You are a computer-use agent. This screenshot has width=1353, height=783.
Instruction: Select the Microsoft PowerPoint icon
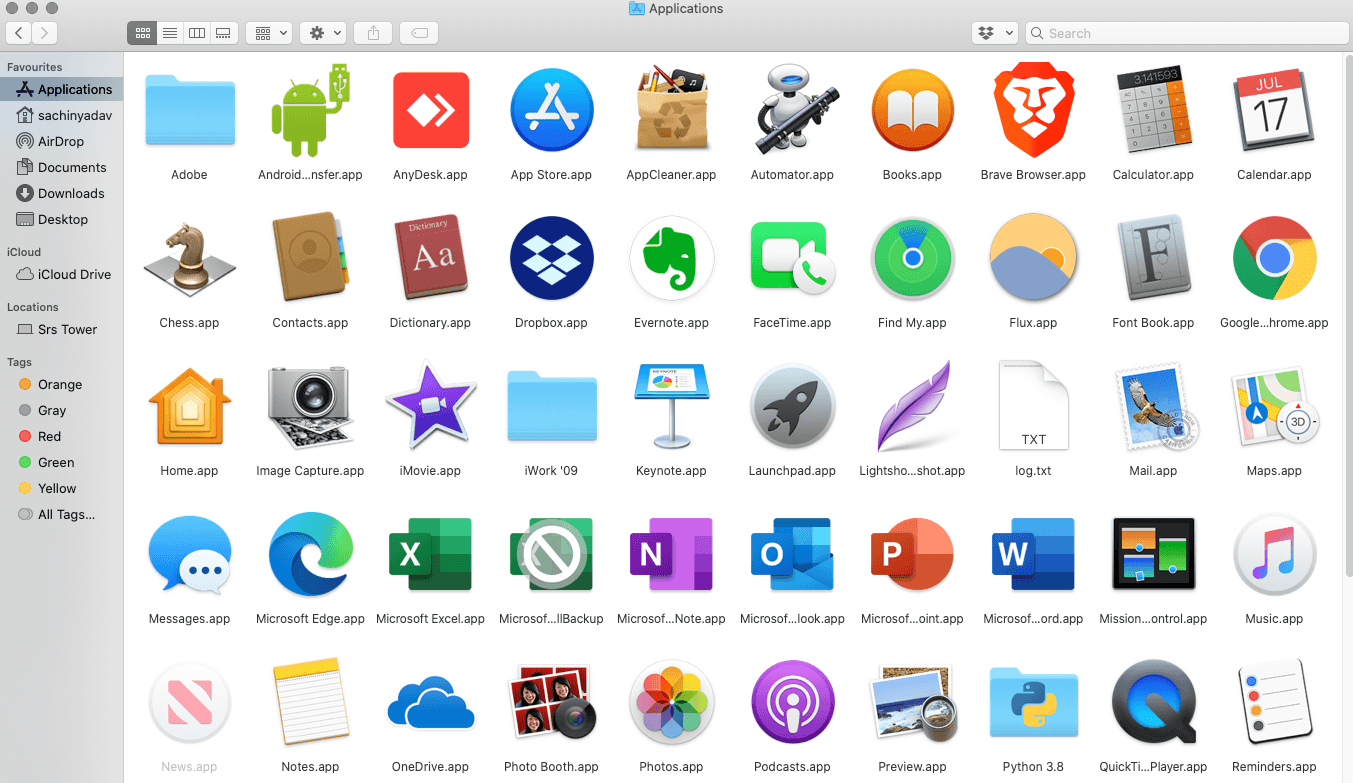pos(913,554)
